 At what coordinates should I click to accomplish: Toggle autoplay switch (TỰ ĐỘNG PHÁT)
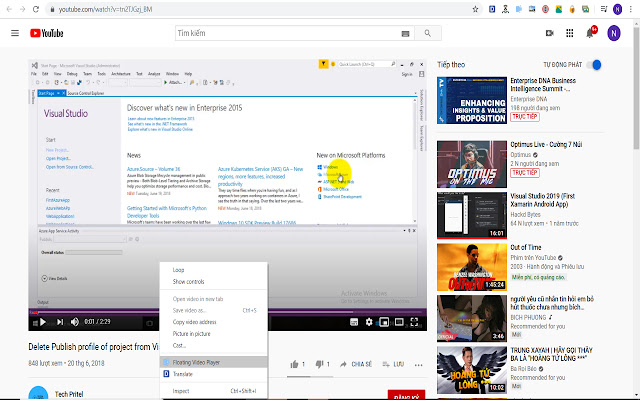point(594,65)
